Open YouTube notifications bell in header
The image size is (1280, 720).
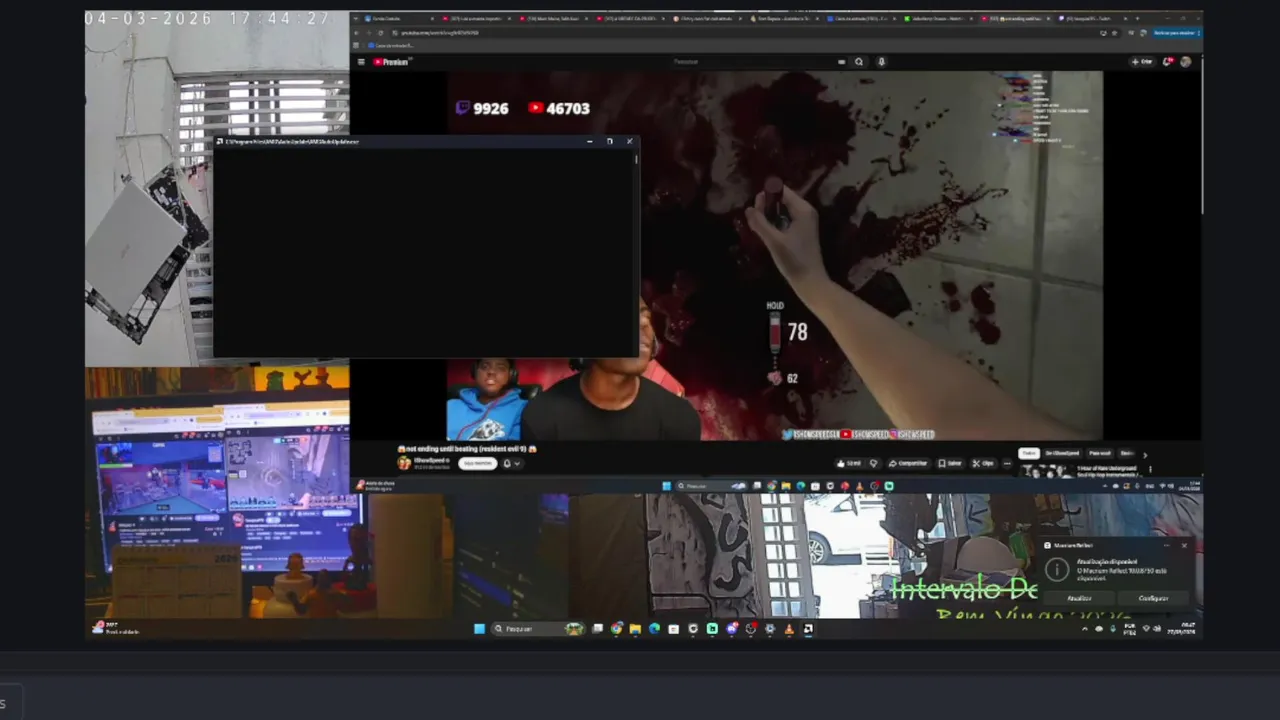1168,61
